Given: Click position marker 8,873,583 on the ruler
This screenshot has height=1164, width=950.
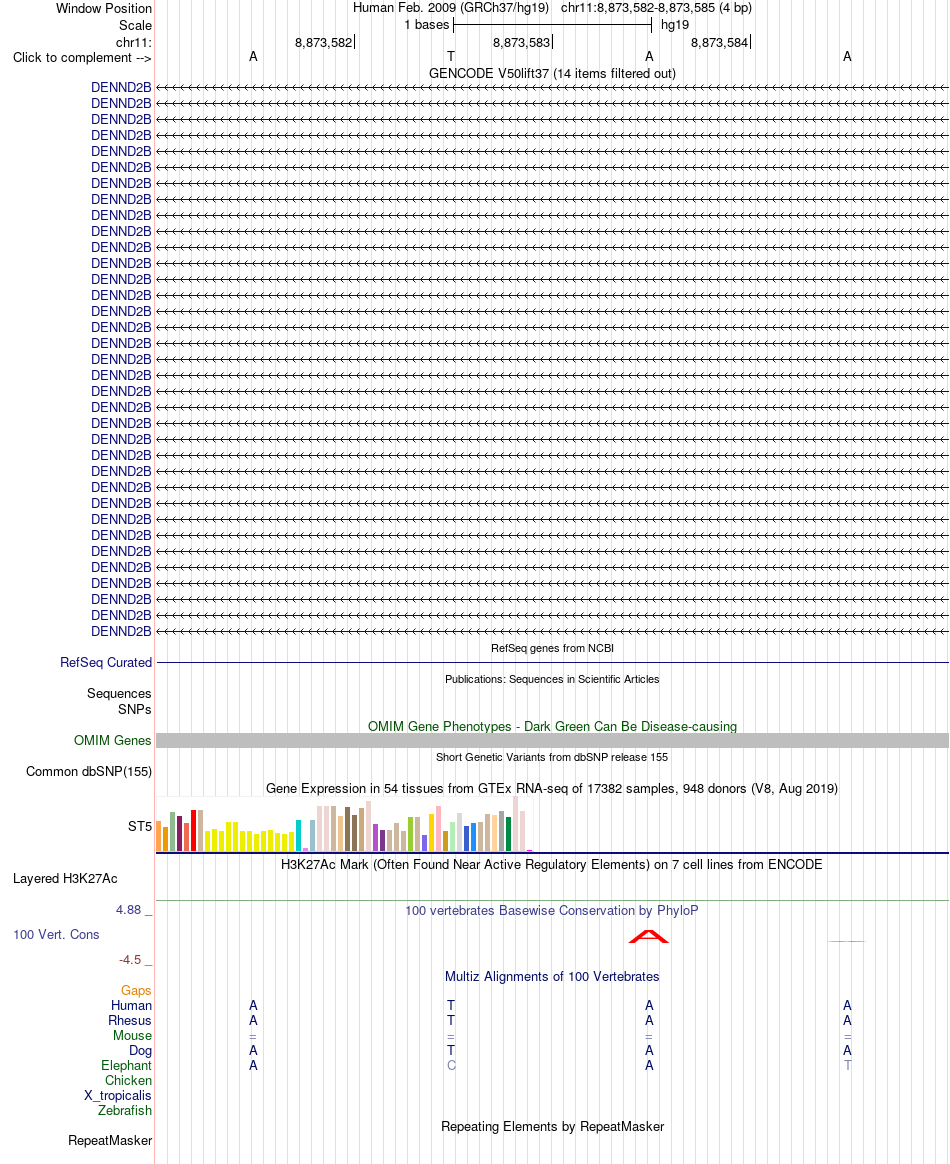Looking at the screenshot, I should click(522, 42).
